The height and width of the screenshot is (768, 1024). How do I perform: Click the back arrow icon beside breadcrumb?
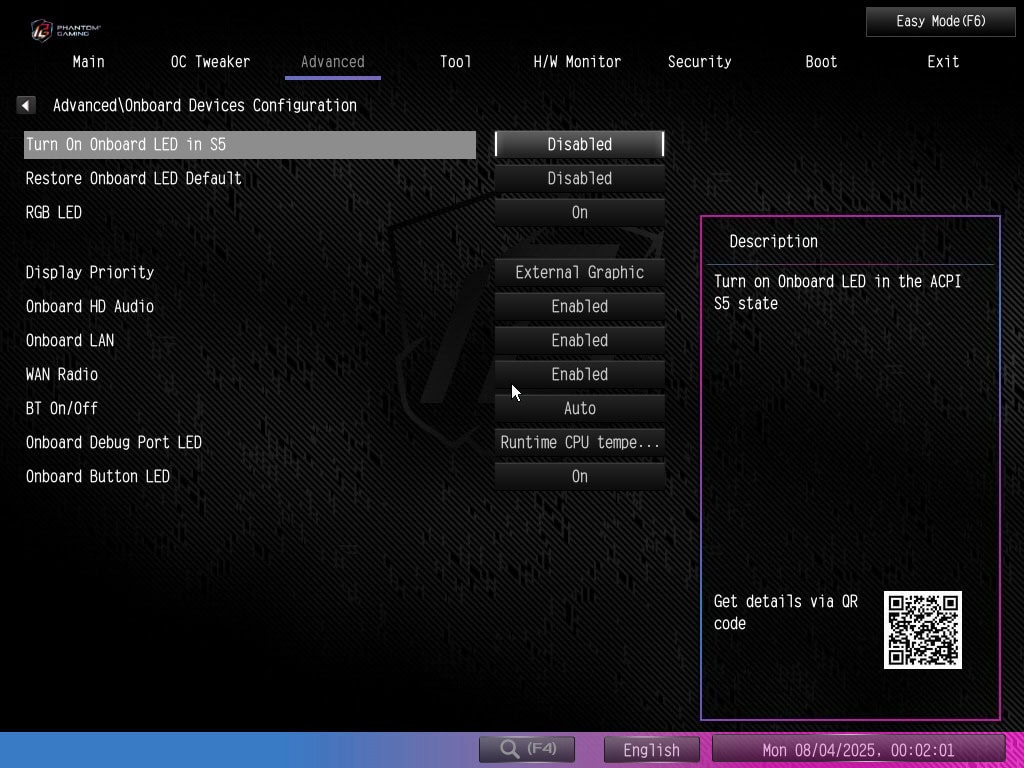click(x=25, y=105)
